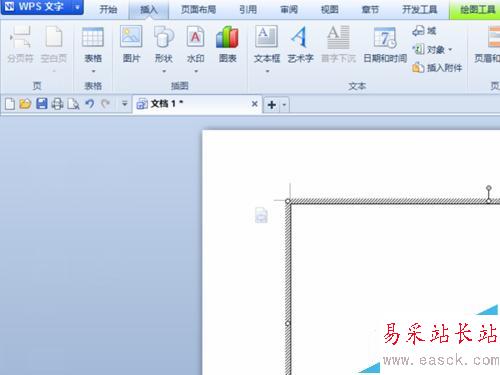
Task: Select the 开发工具 tab
Action: coord(419,9)
